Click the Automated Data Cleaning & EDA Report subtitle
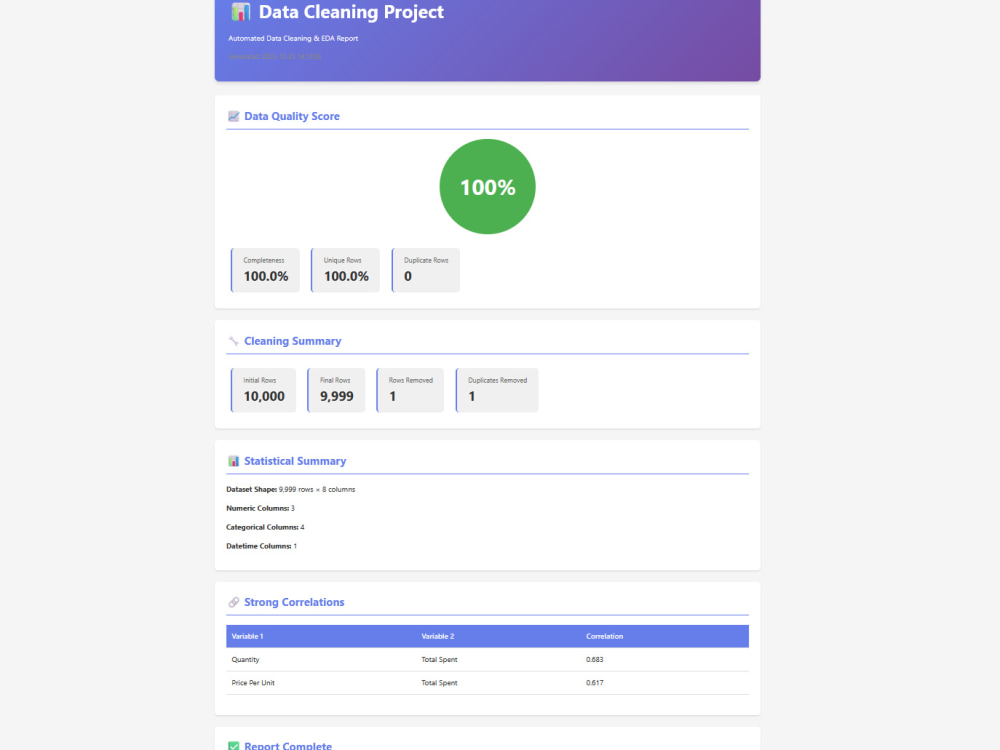 pos(293,38)
